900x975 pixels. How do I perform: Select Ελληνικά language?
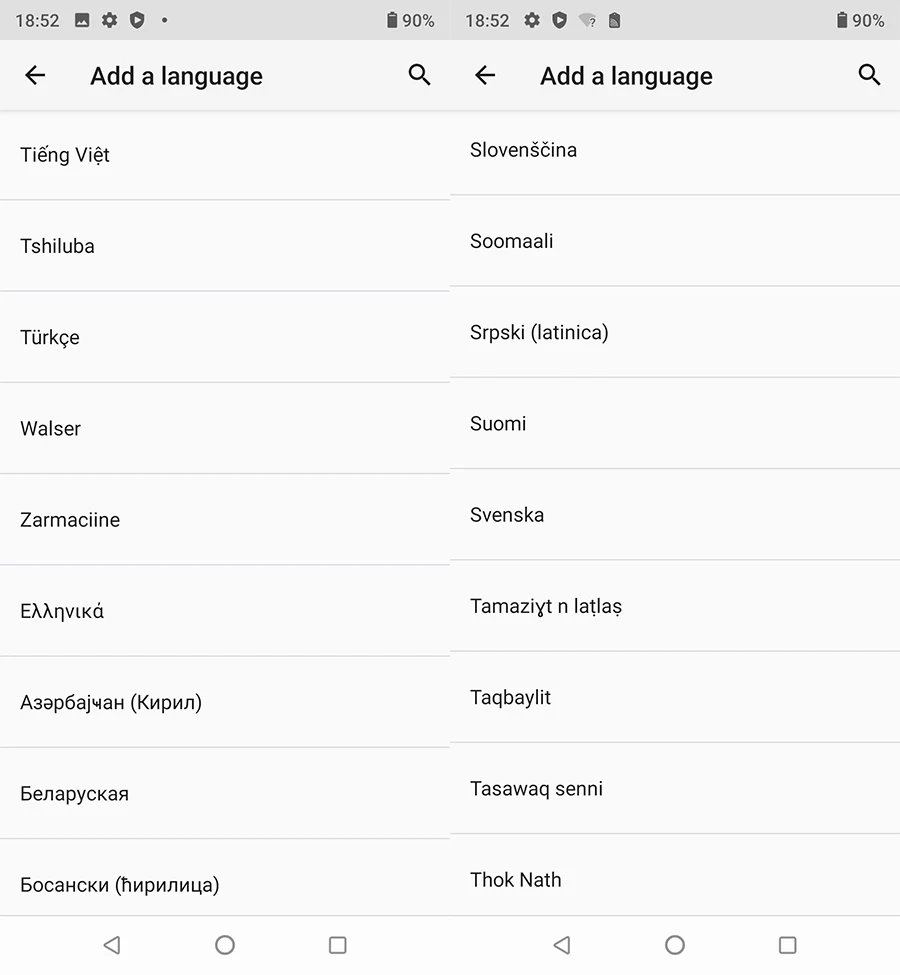pos(62,611)
